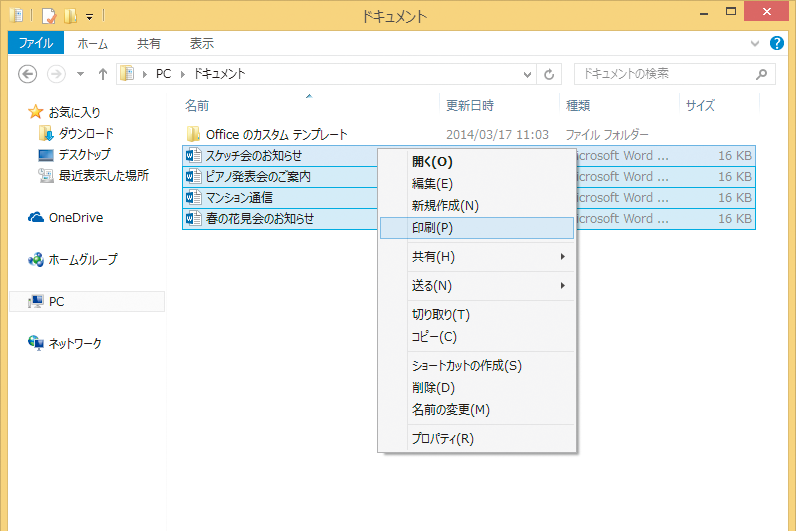Choose 切り取り(T) from the context menu
Image resolution: width=796 pixels, height=531 pixels.
pyautogui.click(x=476, y=315)
